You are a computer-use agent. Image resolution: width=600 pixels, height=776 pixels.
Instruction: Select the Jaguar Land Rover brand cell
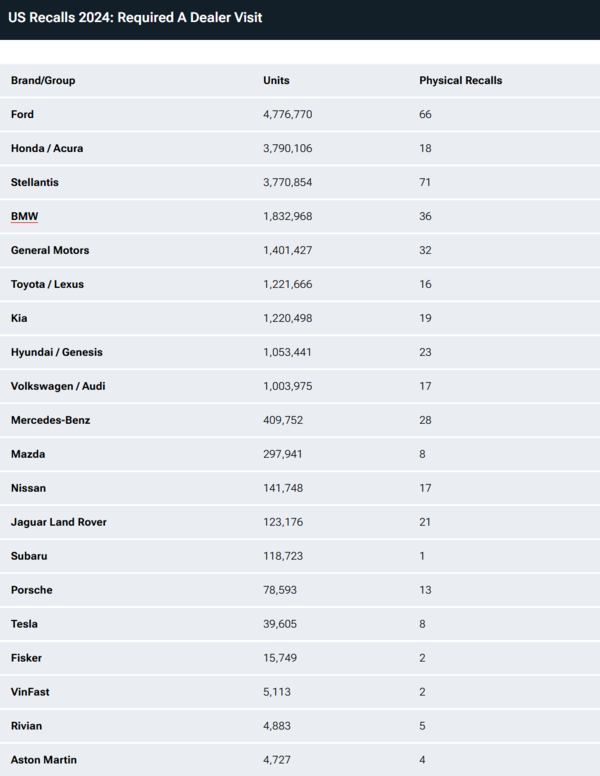coord(58,522)
